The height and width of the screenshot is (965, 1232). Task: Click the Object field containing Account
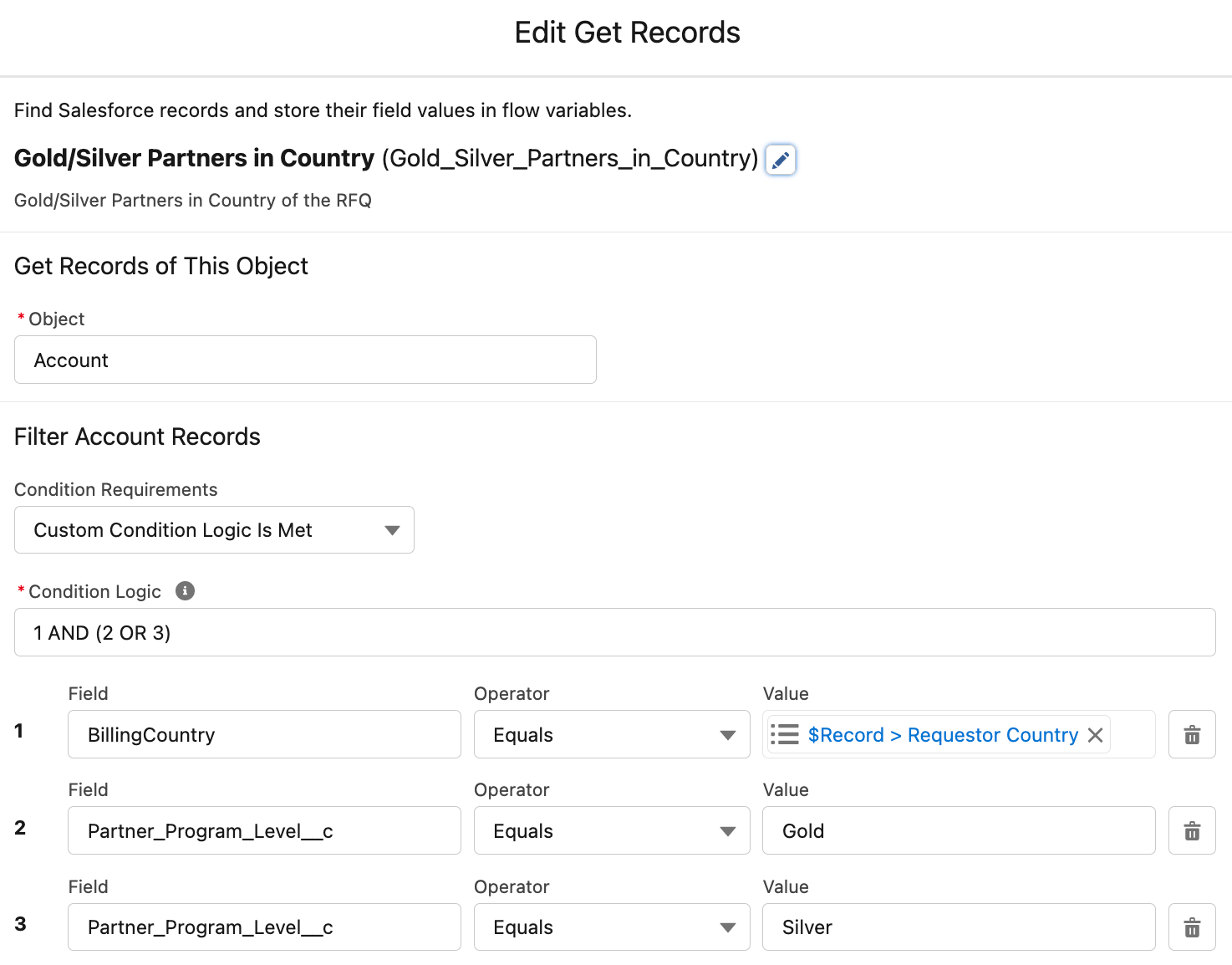[305, 360]
